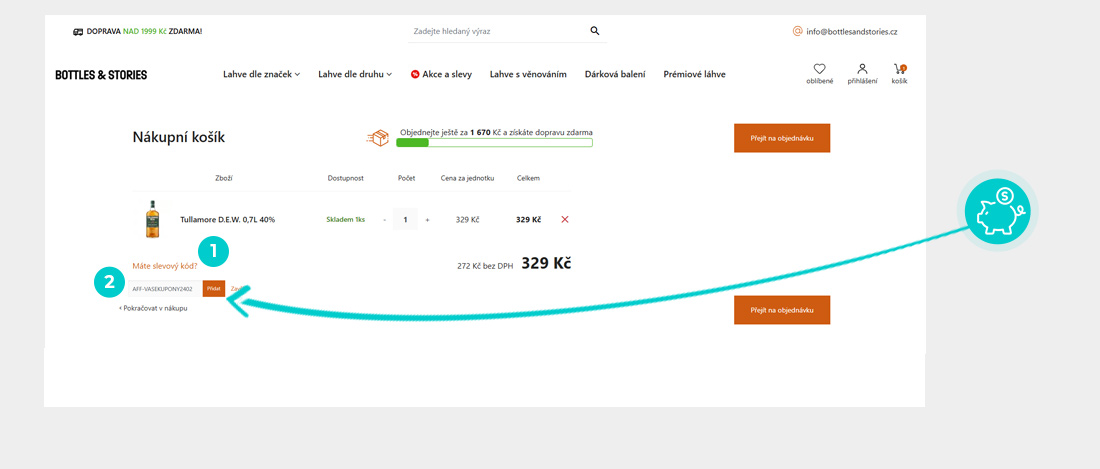Click the Tullamore bottle thumbnail
The height and width of the screenshot is (469, 1100).
point(152,219)
